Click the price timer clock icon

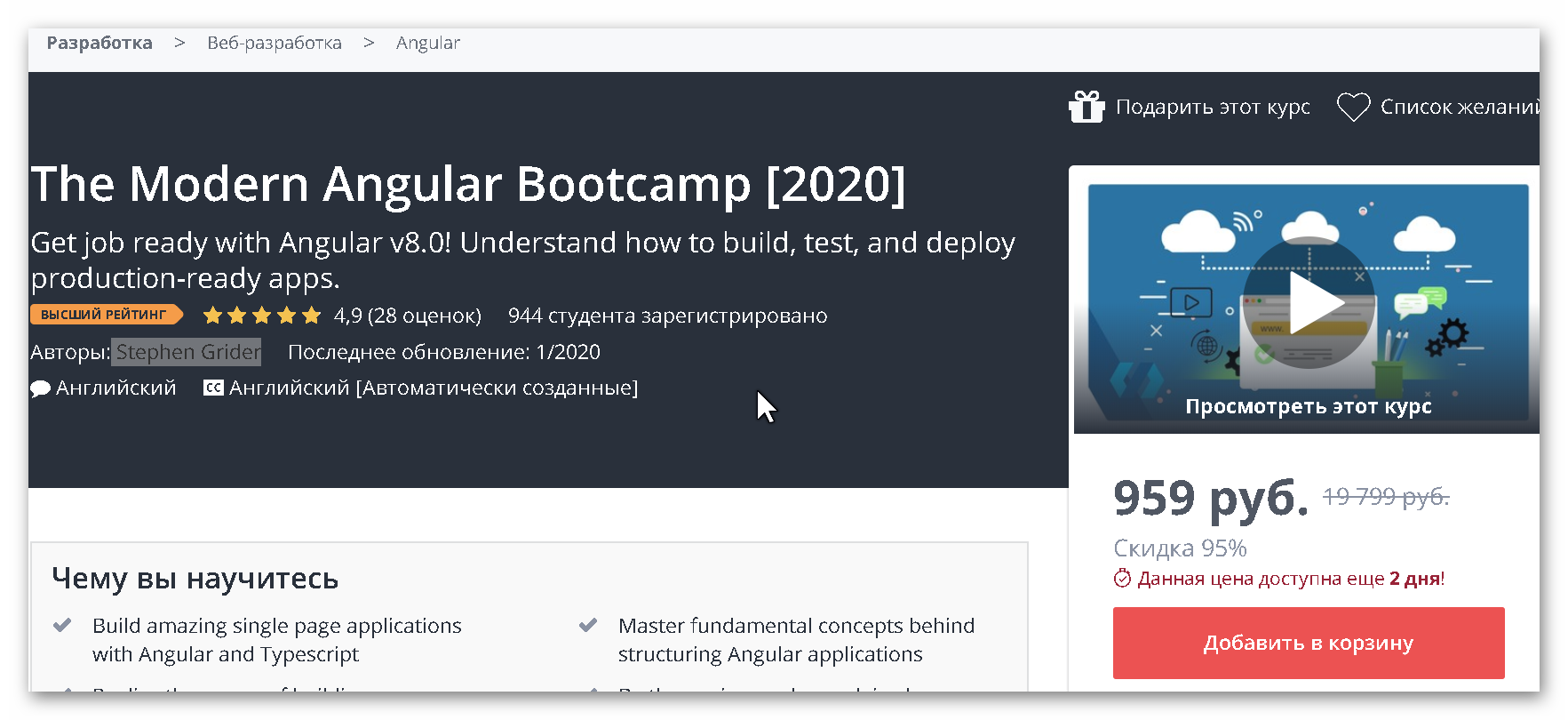1122,579
